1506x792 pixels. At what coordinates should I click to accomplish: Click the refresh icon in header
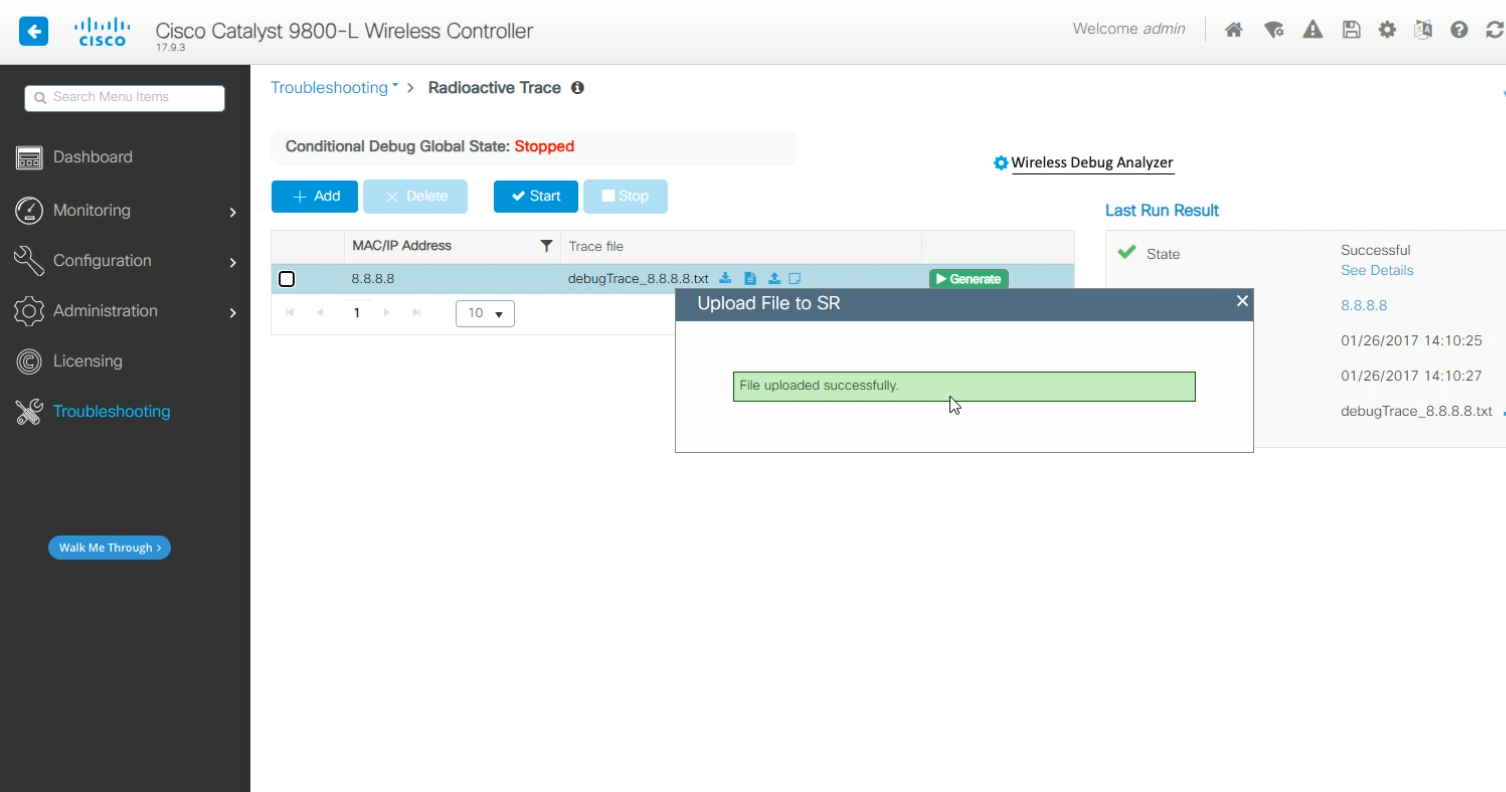1495,30
